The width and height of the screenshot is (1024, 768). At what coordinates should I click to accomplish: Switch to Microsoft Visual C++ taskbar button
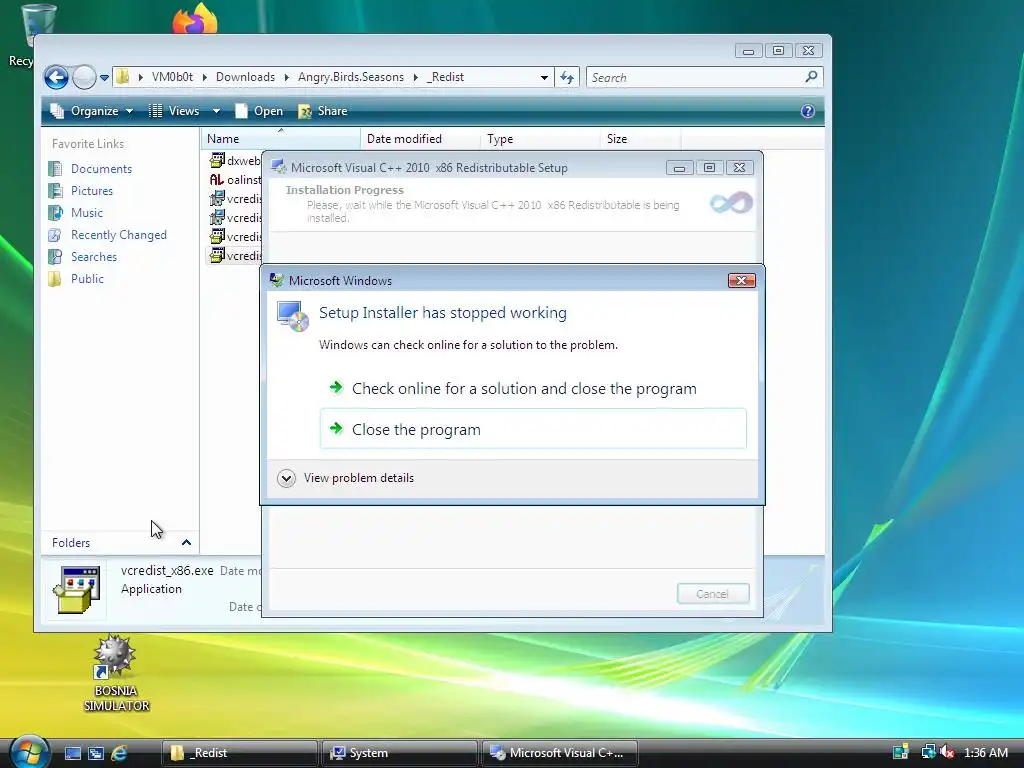(x=560, y=753)
